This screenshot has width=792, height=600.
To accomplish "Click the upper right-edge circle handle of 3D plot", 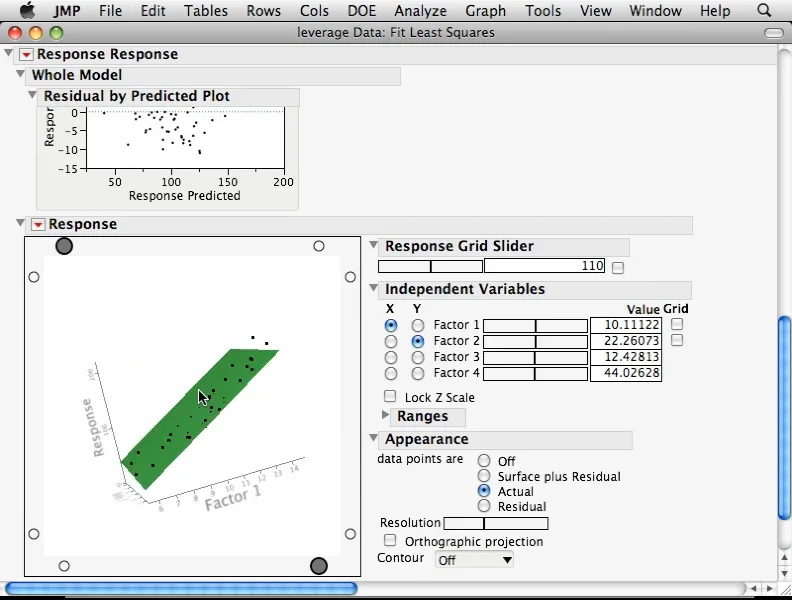I will pos(350,277).
